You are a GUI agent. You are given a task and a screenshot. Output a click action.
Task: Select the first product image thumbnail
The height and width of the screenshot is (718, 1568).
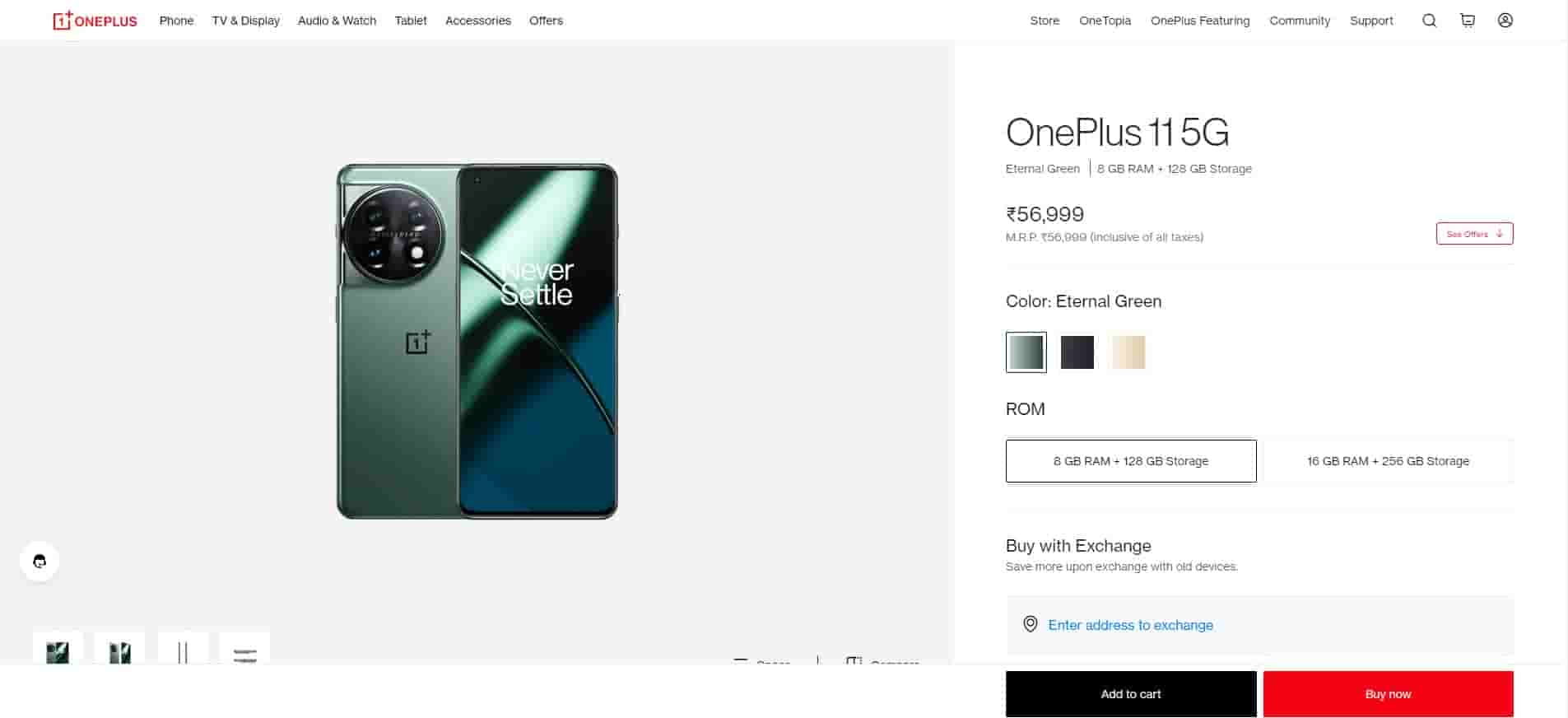pos(58,649)
